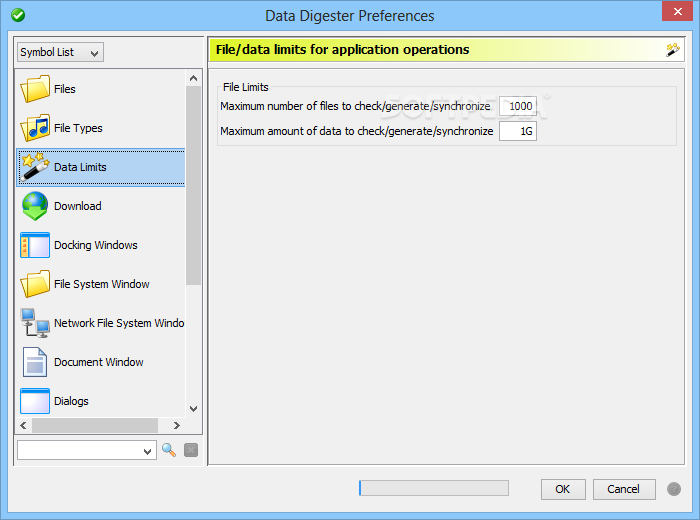Click the 'Maximum amount of data' label
Screen dimensions: 700x520
[357, 131]
